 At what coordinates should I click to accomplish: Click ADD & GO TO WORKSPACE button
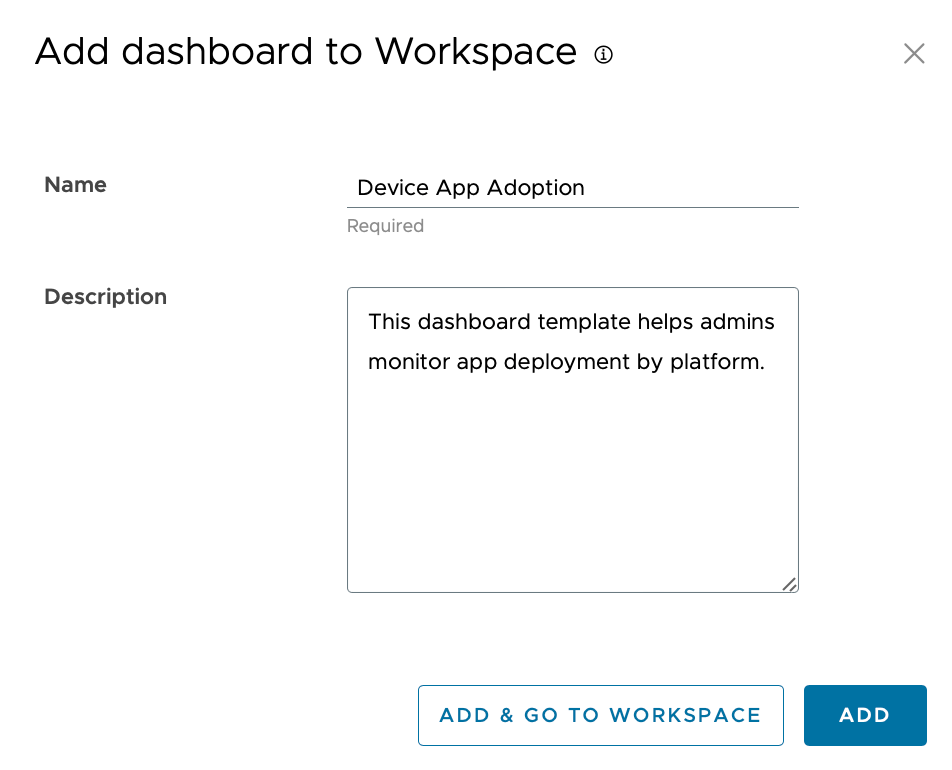coord(600,715)
